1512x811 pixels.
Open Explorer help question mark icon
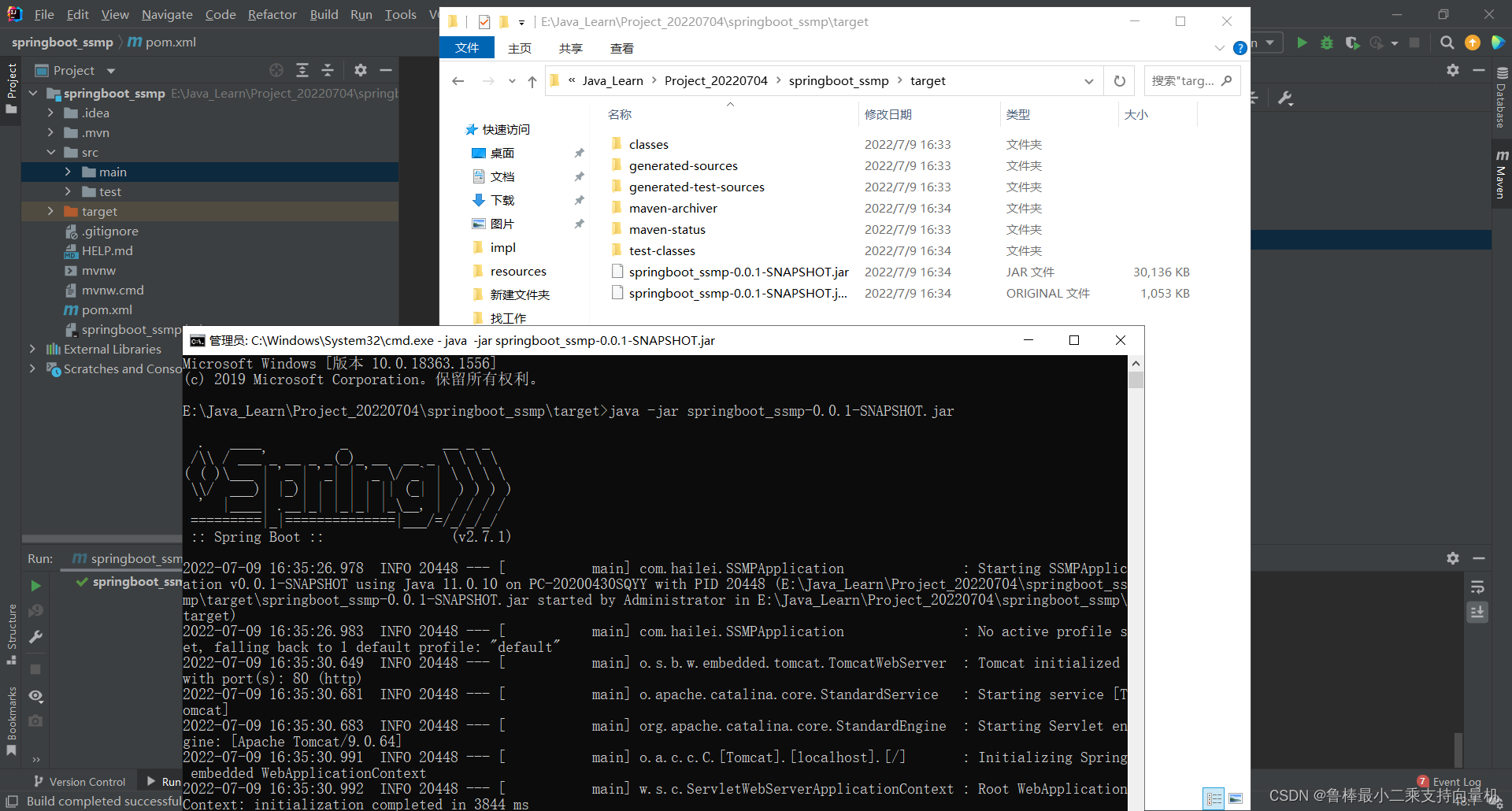click(1240, 48)
